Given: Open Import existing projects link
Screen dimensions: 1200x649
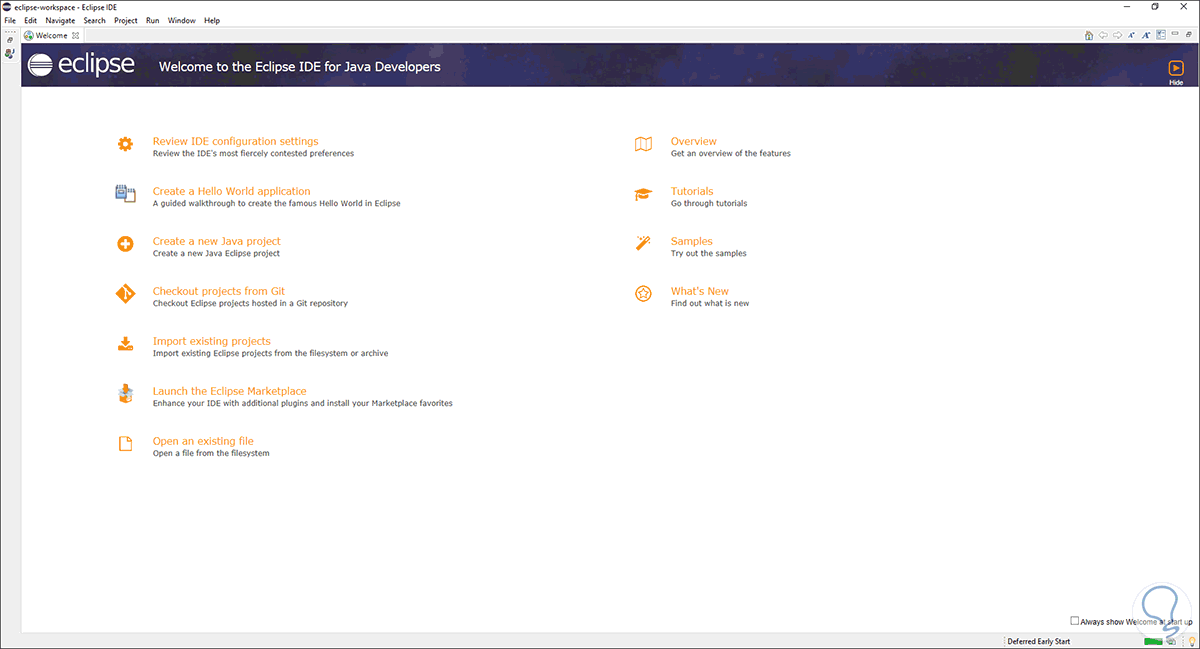Looking at the screenshot, I should (211, 341).
